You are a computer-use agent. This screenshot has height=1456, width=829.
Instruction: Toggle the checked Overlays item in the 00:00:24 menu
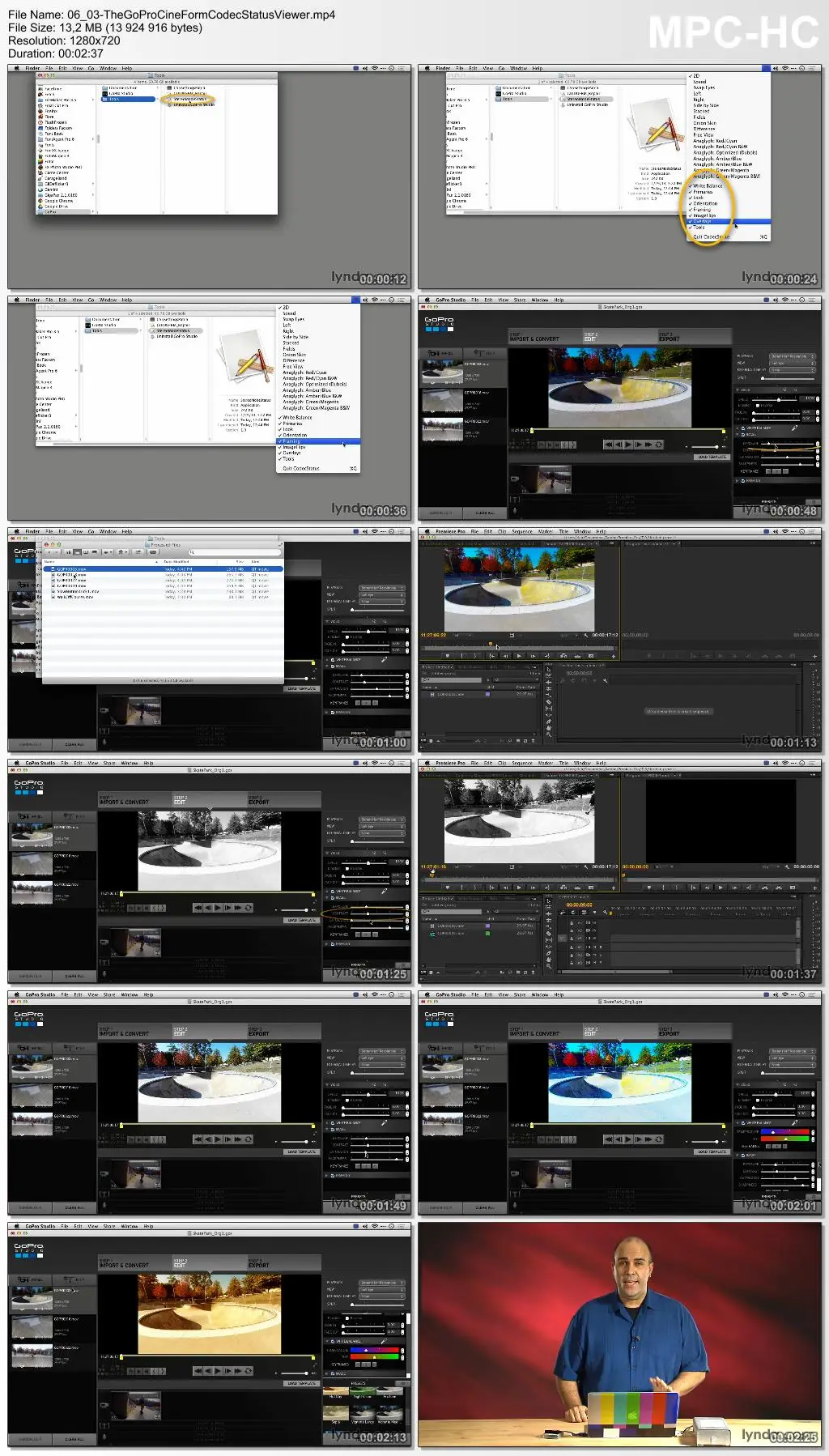coord(729,221)
